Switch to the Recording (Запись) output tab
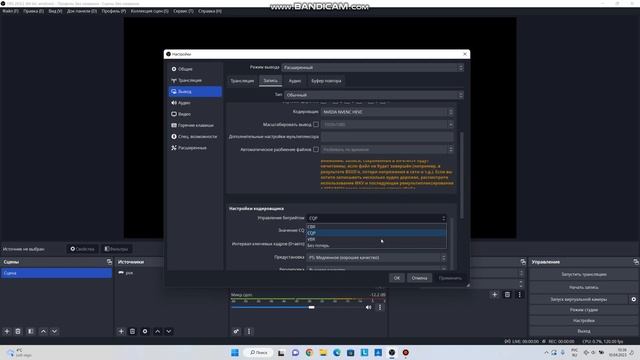 click(x=270, y=81)
